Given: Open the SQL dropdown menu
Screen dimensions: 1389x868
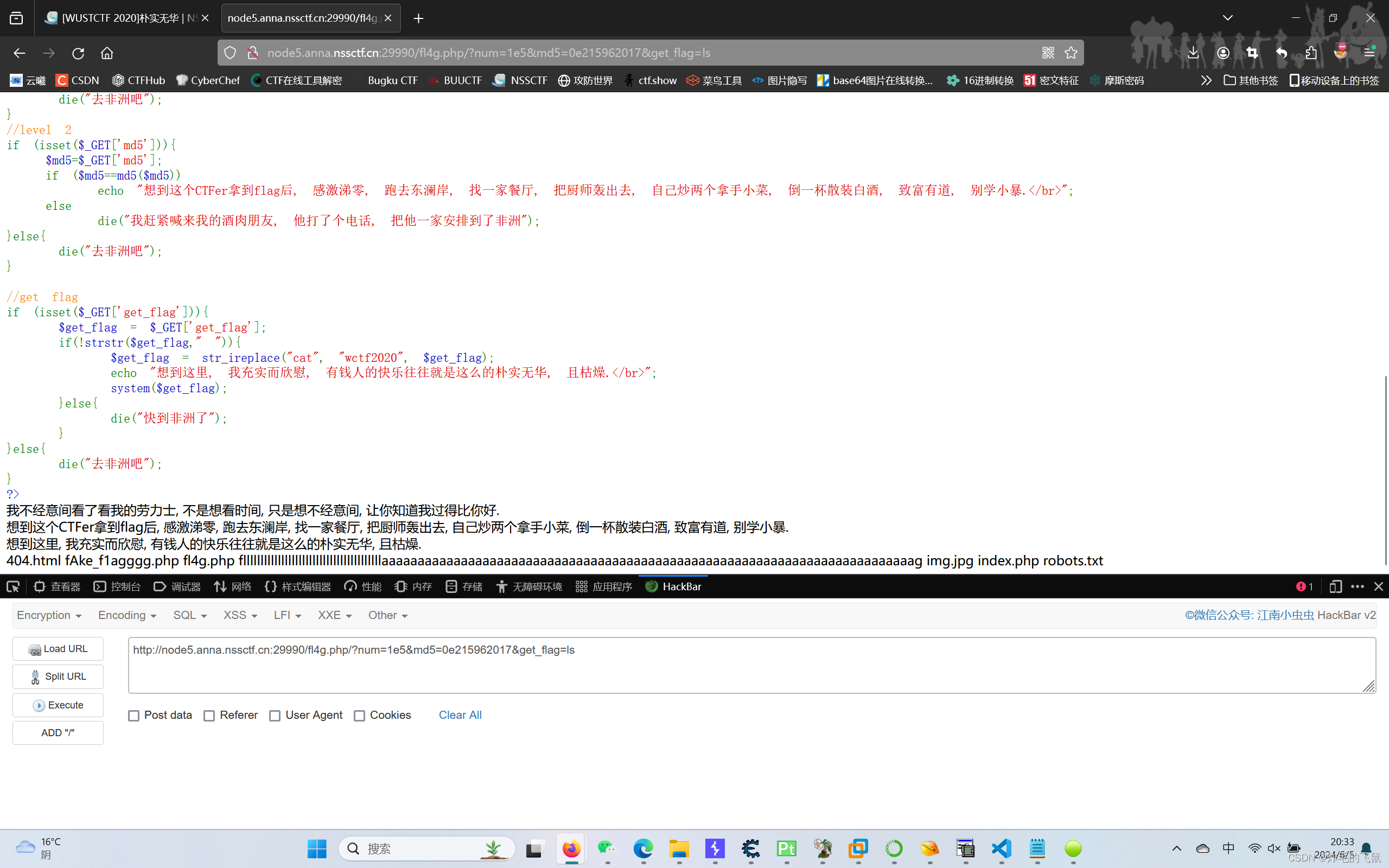Looking at the screenshot, I should pyautogui.click(x=189, y=615).
